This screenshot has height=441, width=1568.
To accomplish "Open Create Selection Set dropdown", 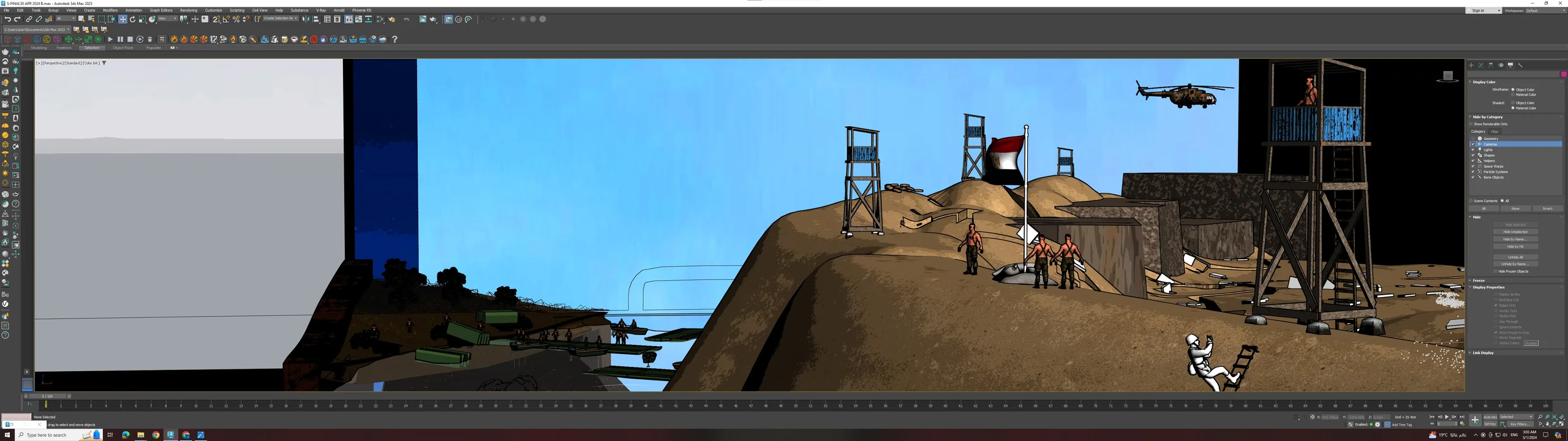I will pyautogui.click(x=281, y=18).
